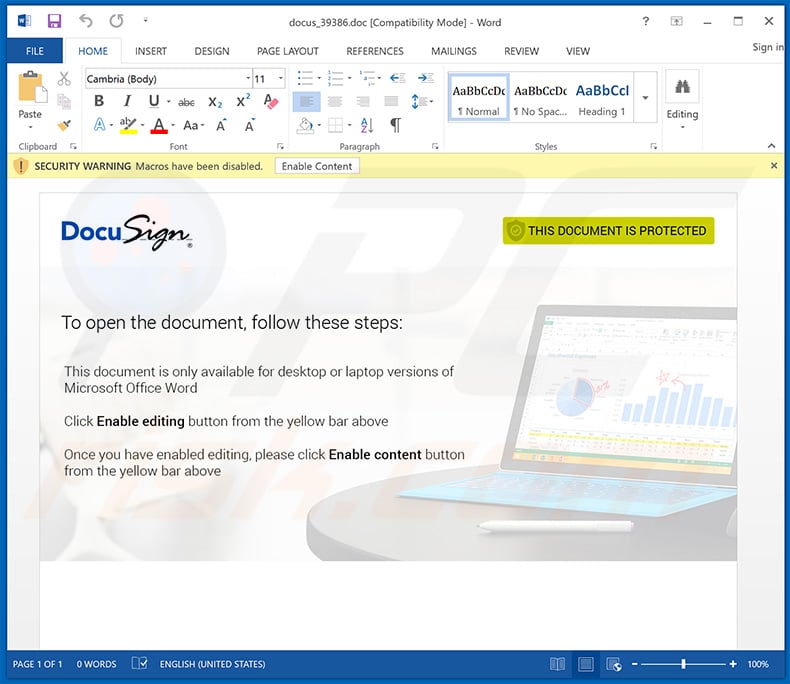Select the No Spacing style
The width and height of the screenshot is (790, 684).
pyautogui.click(x=540, y=98)
